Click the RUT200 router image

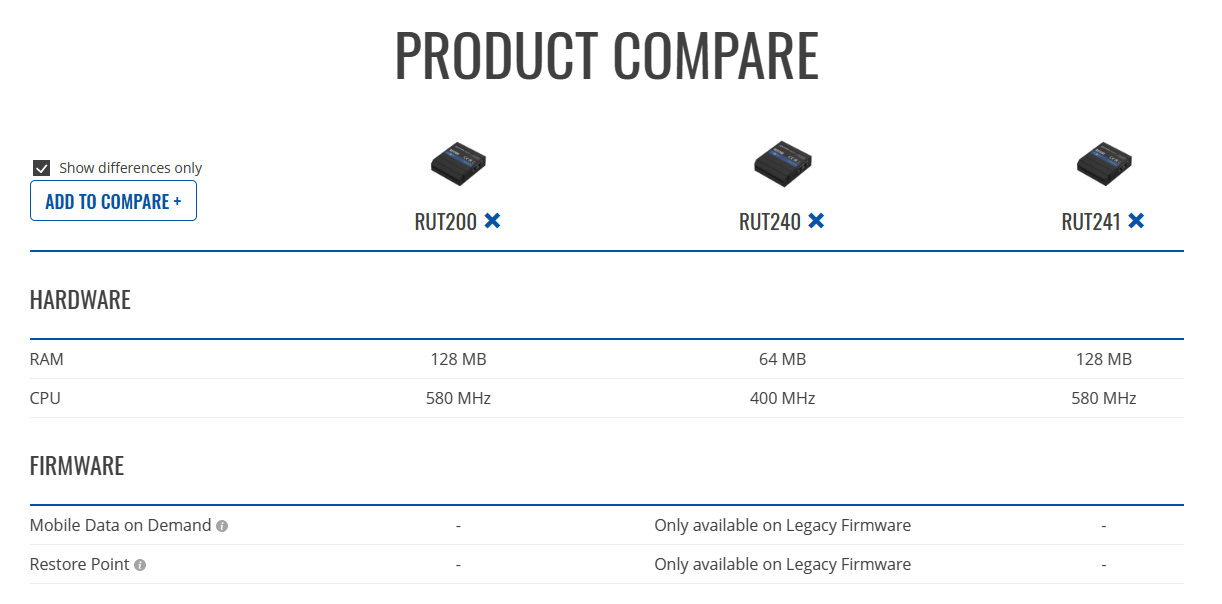[458, 162]
